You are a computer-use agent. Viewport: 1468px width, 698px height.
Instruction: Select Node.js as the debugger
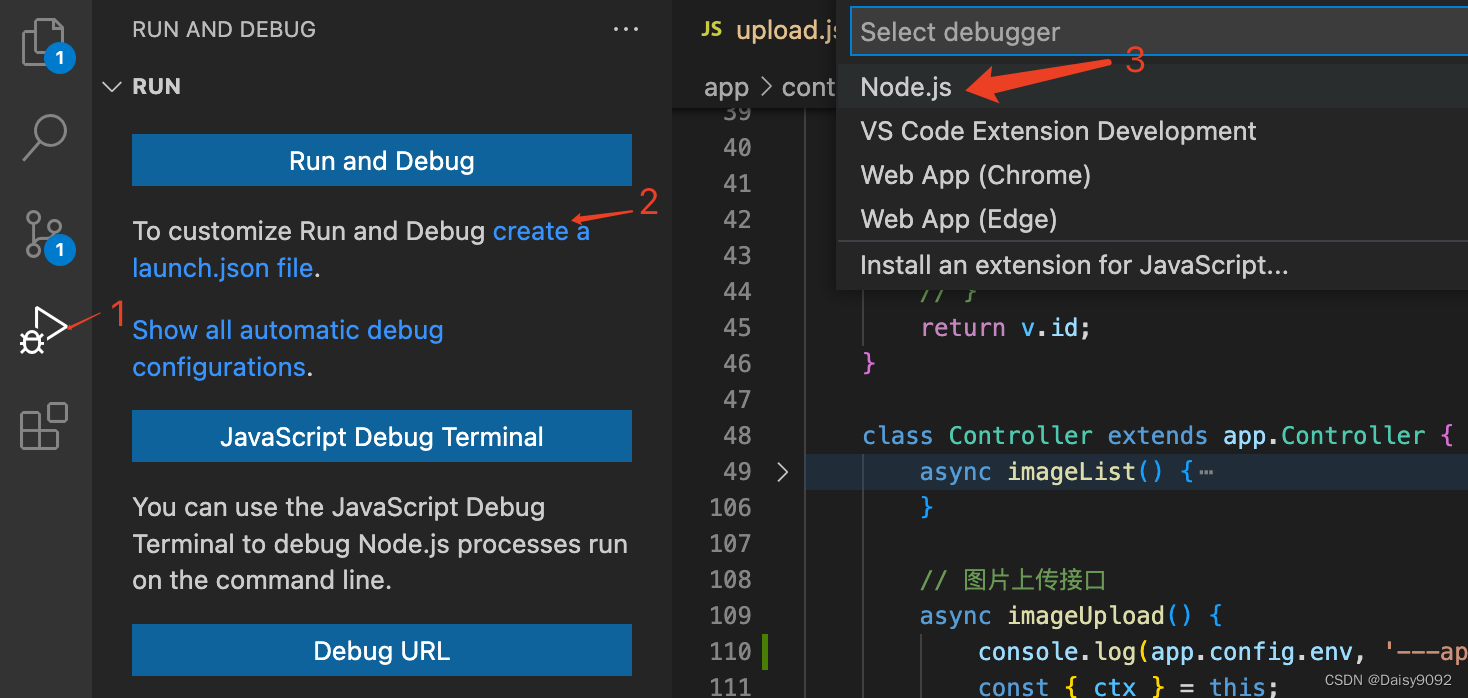point(906,87)
